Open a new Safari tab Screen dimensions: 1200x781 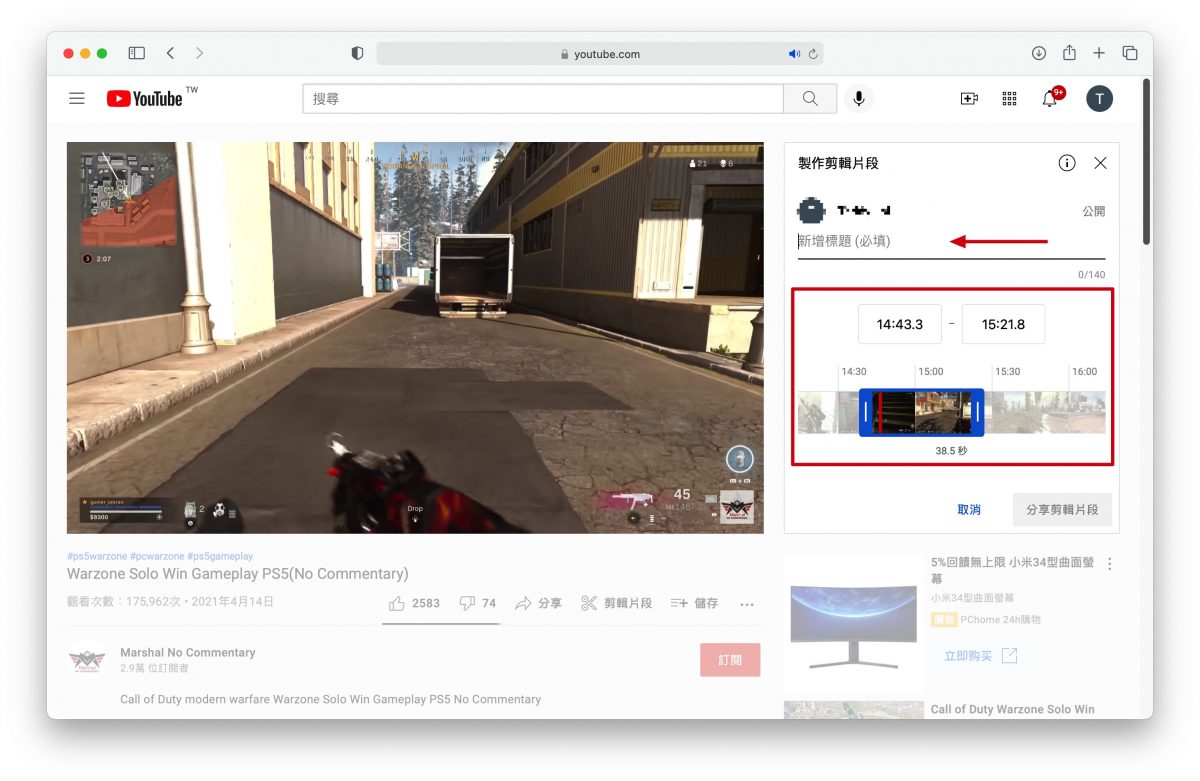1099,53
